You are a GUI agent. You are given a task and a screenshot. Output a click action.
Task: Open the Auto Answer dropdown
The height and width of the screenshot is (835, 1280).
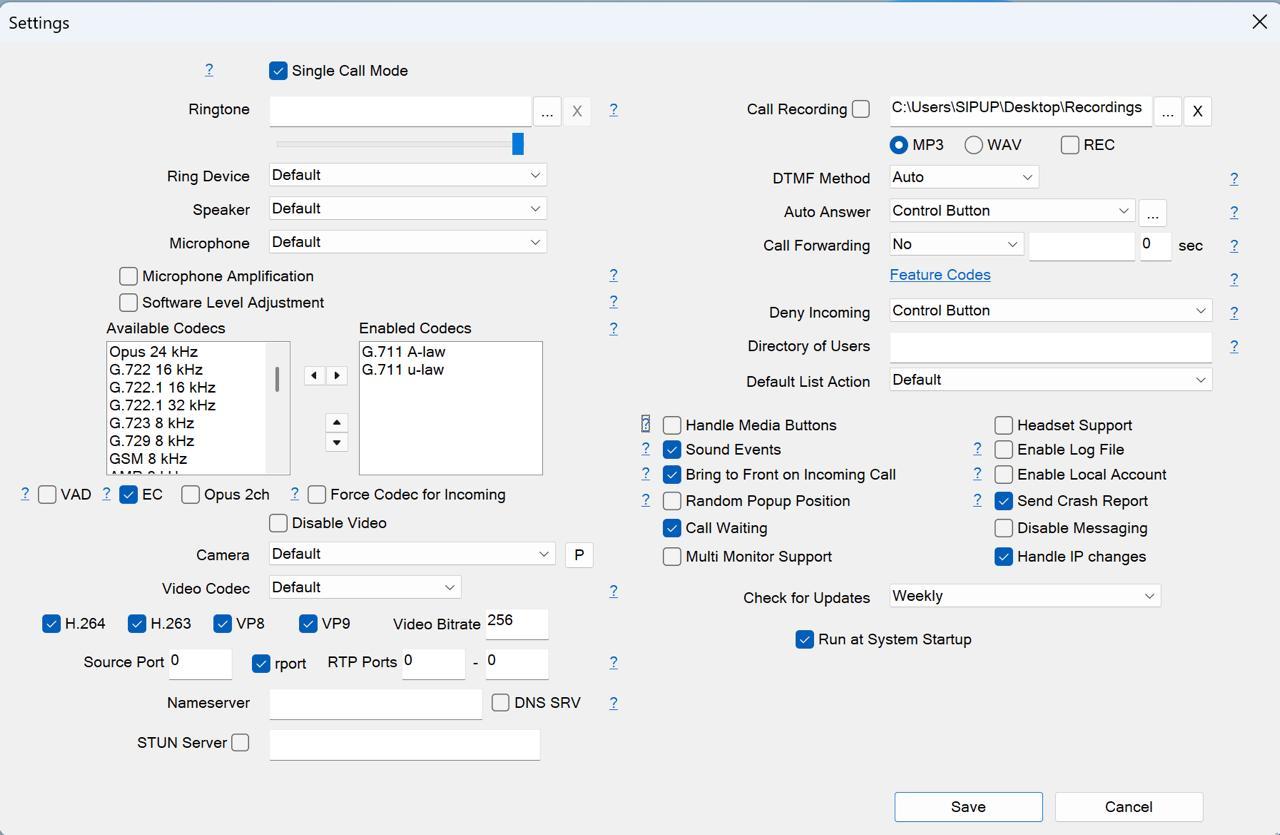pos(1011,211)
